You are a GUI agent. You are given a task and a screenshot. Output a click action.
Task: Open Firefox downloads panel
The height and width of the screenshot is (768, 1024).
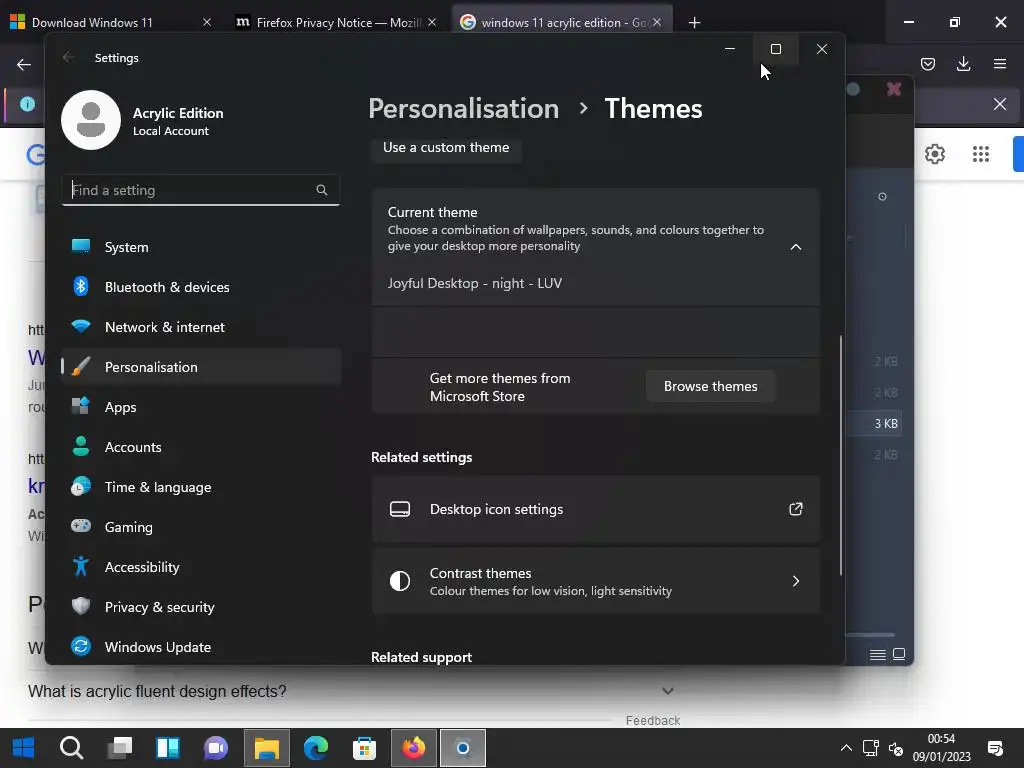pos(963,64)
